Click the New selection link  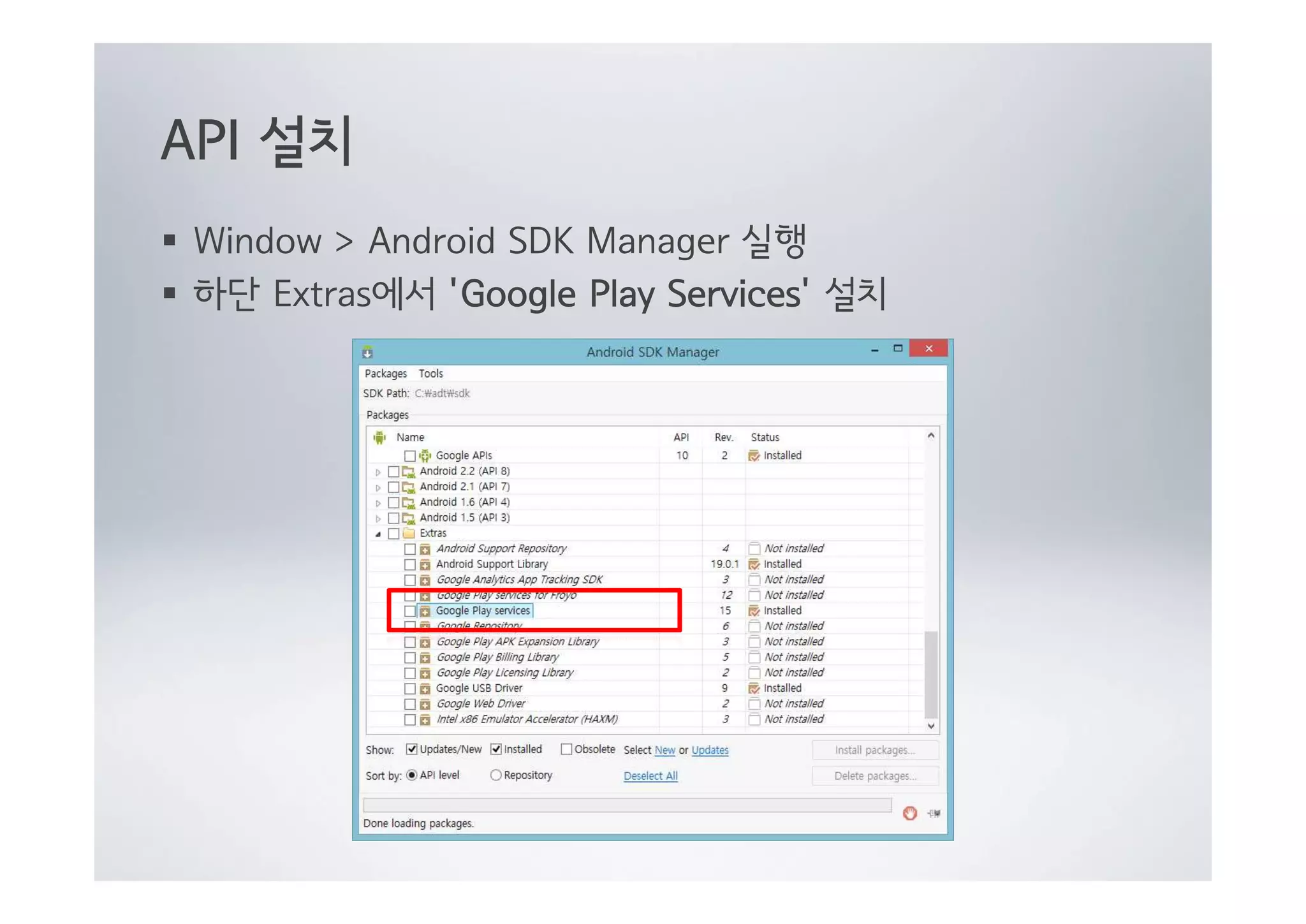664,751
